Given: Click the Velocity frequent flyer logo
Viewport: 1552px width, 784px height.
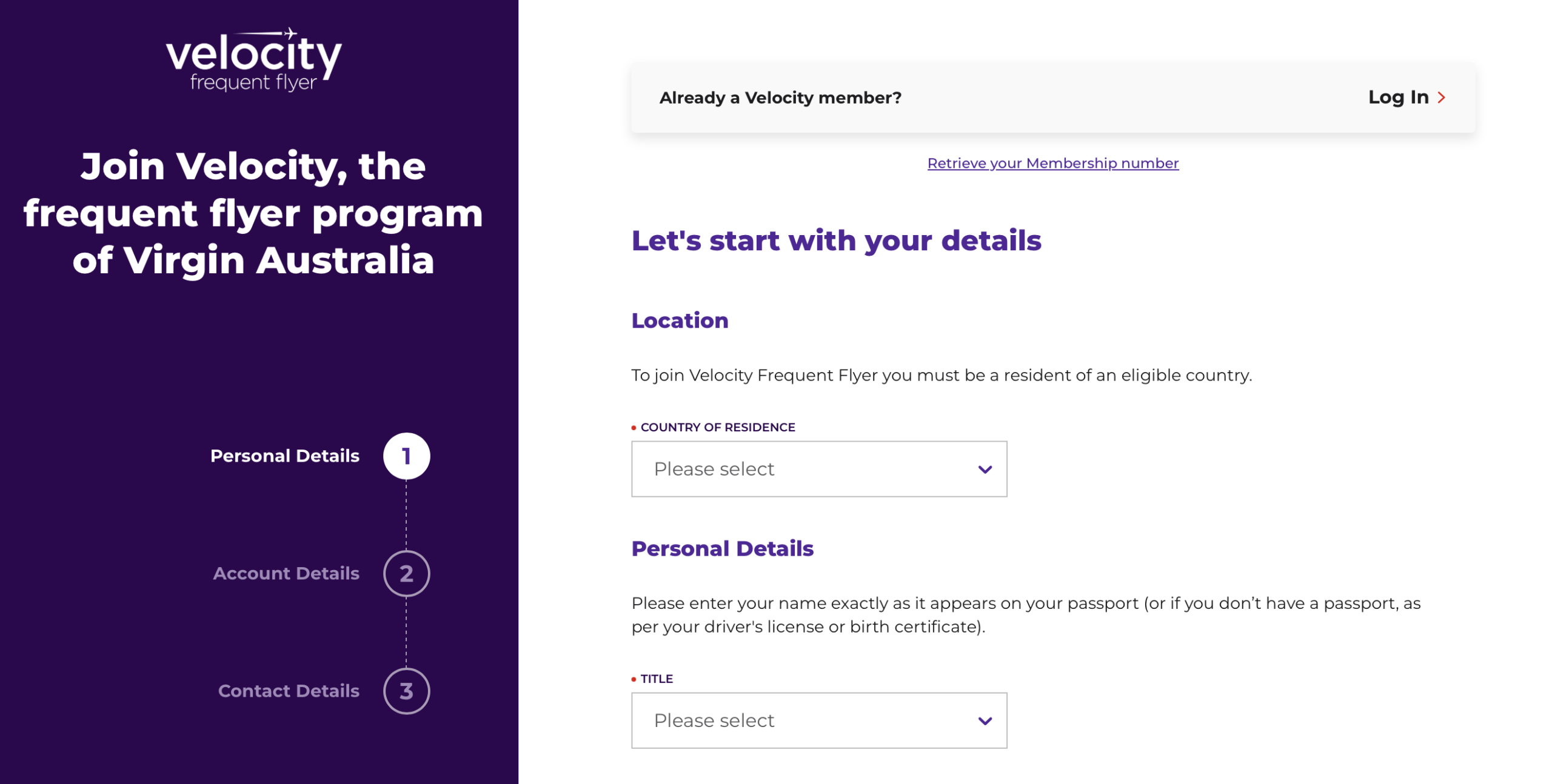Looking at the screenshot, I should 253,59.
